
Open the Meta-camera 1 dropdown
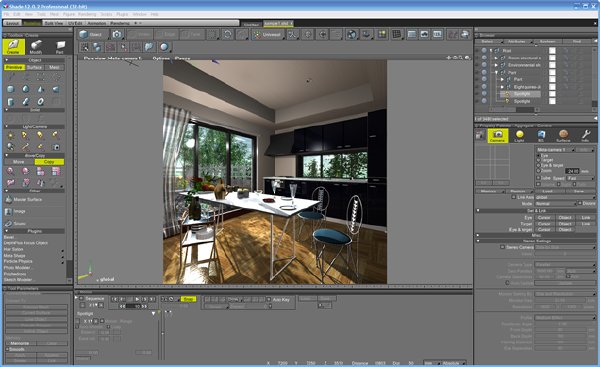tap(555, 150)
